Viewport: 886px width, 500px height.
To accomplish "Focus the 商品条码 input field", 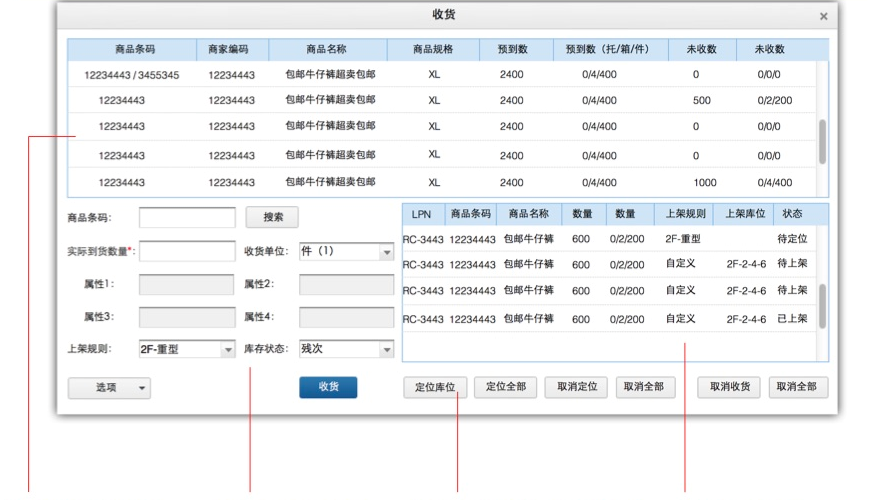I will [x=187, y=218].
